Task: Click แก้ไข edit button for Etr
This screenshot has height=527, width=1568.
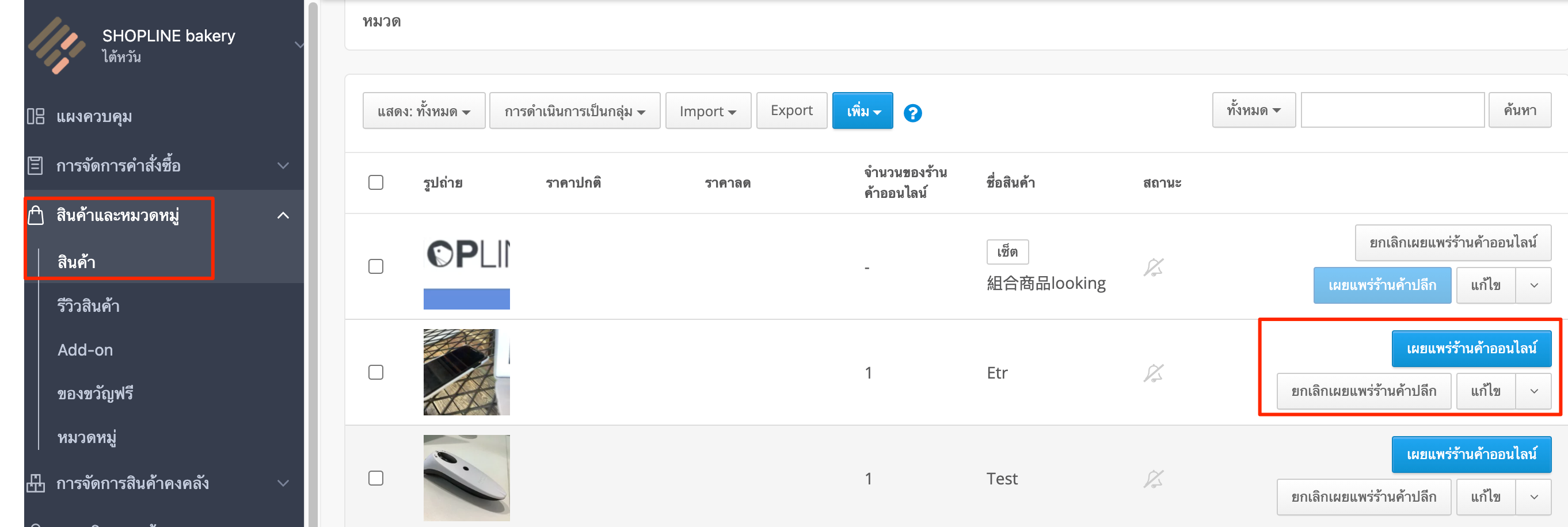Action: tap(1486, 391)
